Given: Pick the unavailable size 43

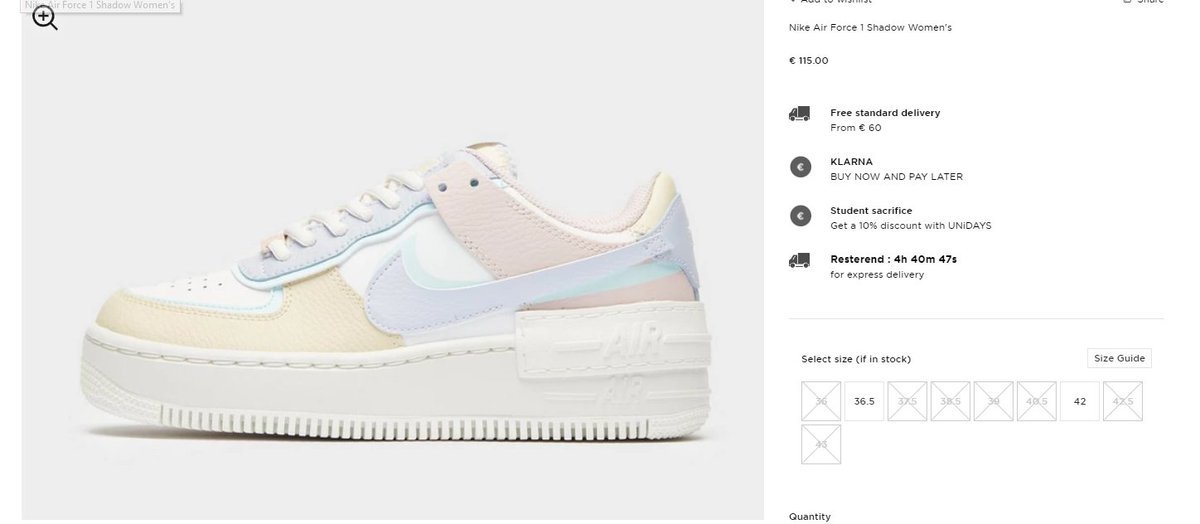Looking at the screenshot, I should point(821,445).
